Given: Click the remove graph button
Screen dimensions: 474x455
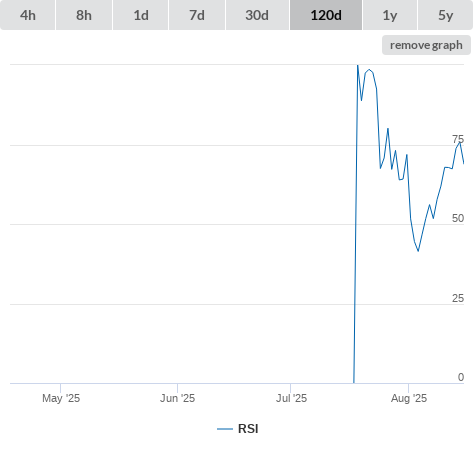Looking at the screenshot, I should 426,45.
